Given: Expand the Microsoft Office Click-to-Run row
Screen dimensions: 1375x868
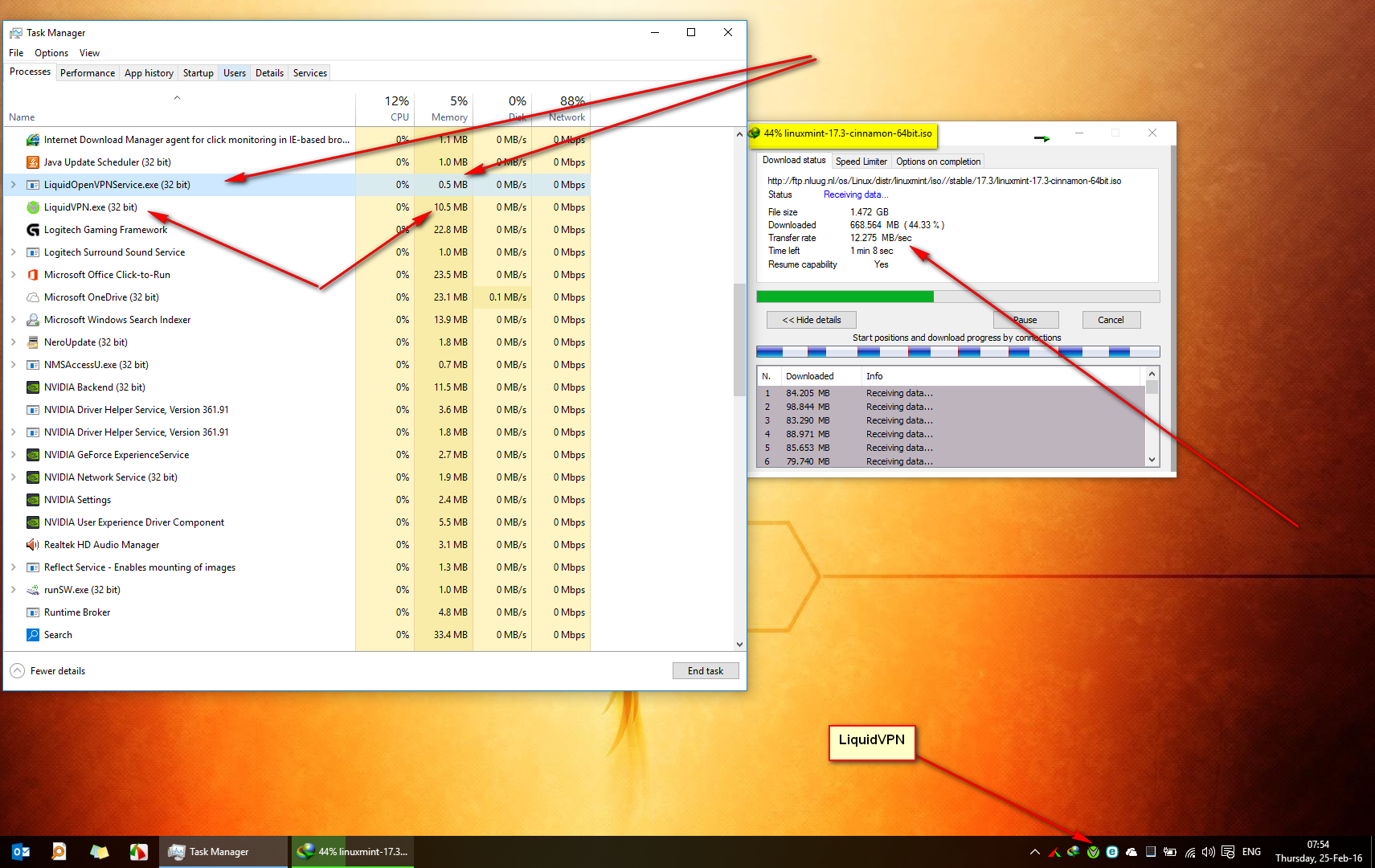Looking at the screenshot, I should pyautogui.click(x=14, y=275).
